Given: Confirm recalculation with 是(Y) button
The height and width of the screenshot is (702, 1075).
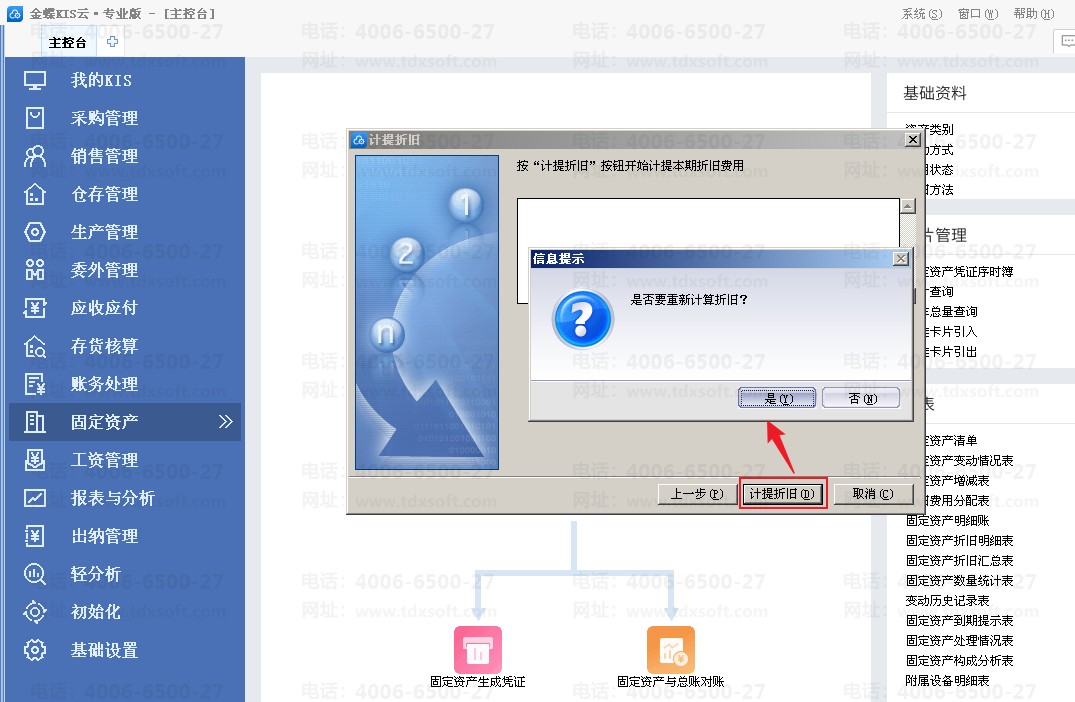Looking at the screenshot, I should [x=777, y=398].
